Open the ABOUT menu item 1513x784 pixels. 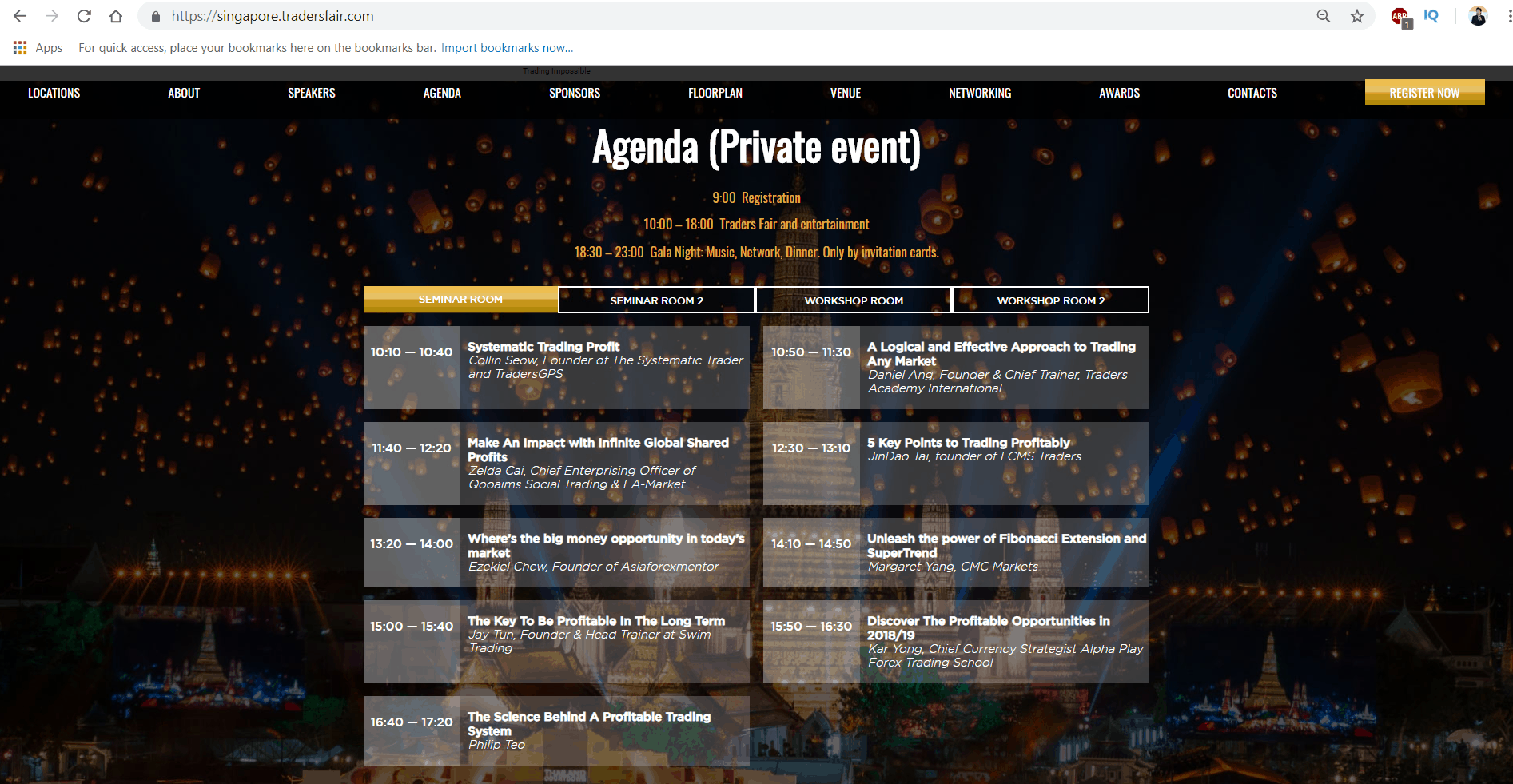tap(184, 93)
